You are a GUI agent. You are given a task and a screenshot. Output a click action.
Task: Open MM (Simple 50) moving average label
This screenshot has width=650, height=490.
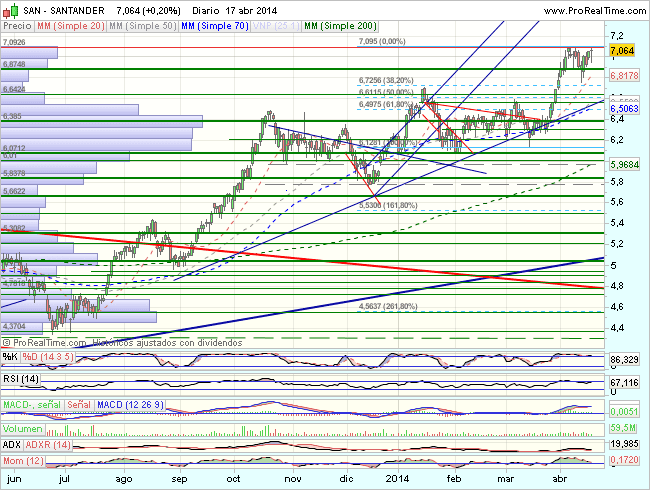click(x=143, y=26)
